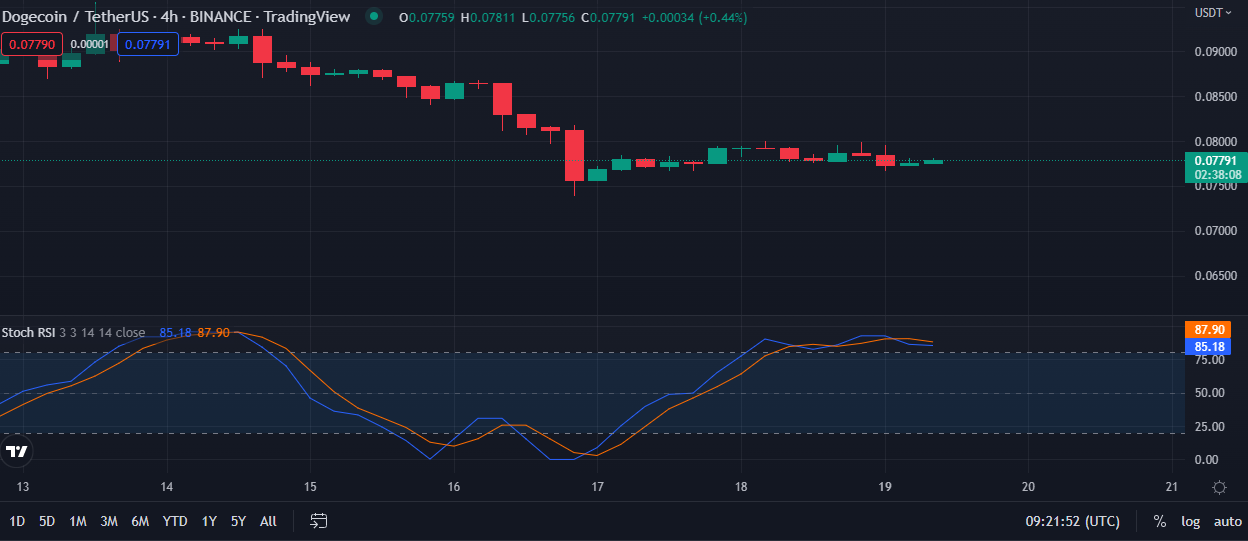
Task: Click date 17 on the time axis
Action: 597,487
